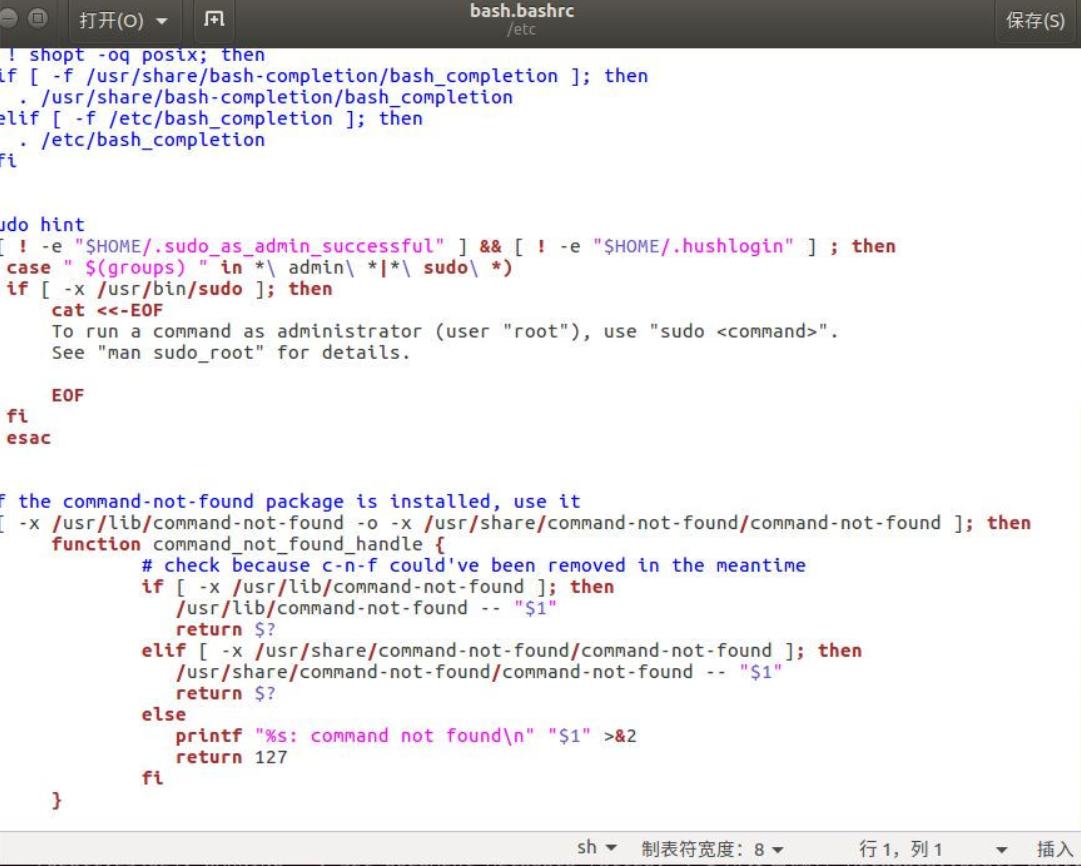This screenshot has width=1081, height=866.
Task: Click the "udo hint" comment line
Action: tap(42, 225)
